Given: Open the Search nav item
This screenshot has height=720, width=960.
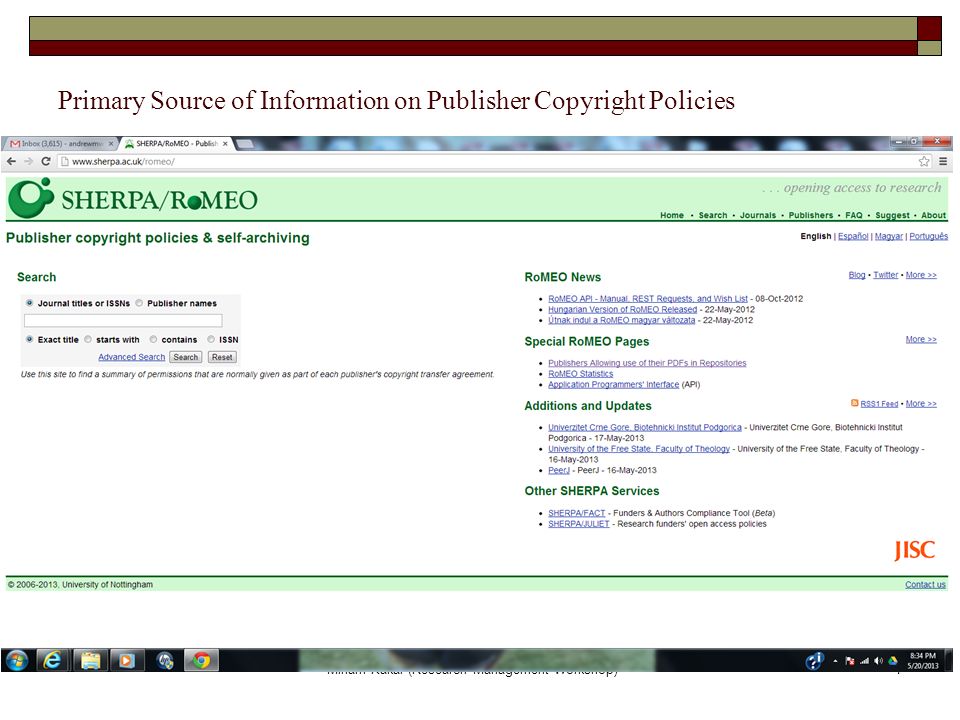Looking at the screenshot, I should 713,215.
